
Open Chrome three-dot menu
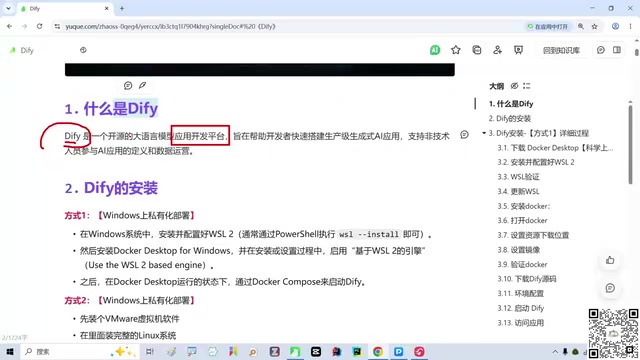(x=630, y=26)
